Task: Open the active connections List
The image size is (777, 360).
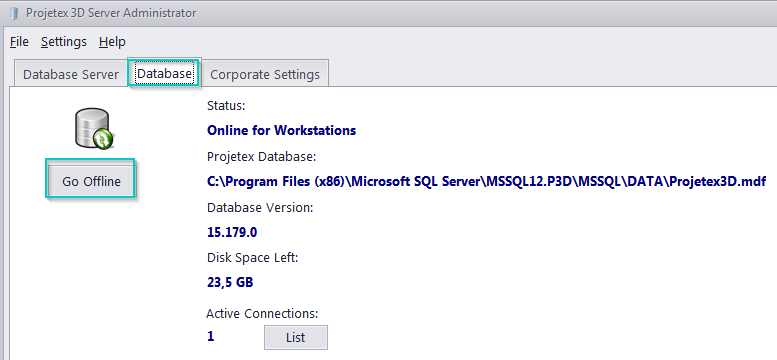Action: click(295, 338)
